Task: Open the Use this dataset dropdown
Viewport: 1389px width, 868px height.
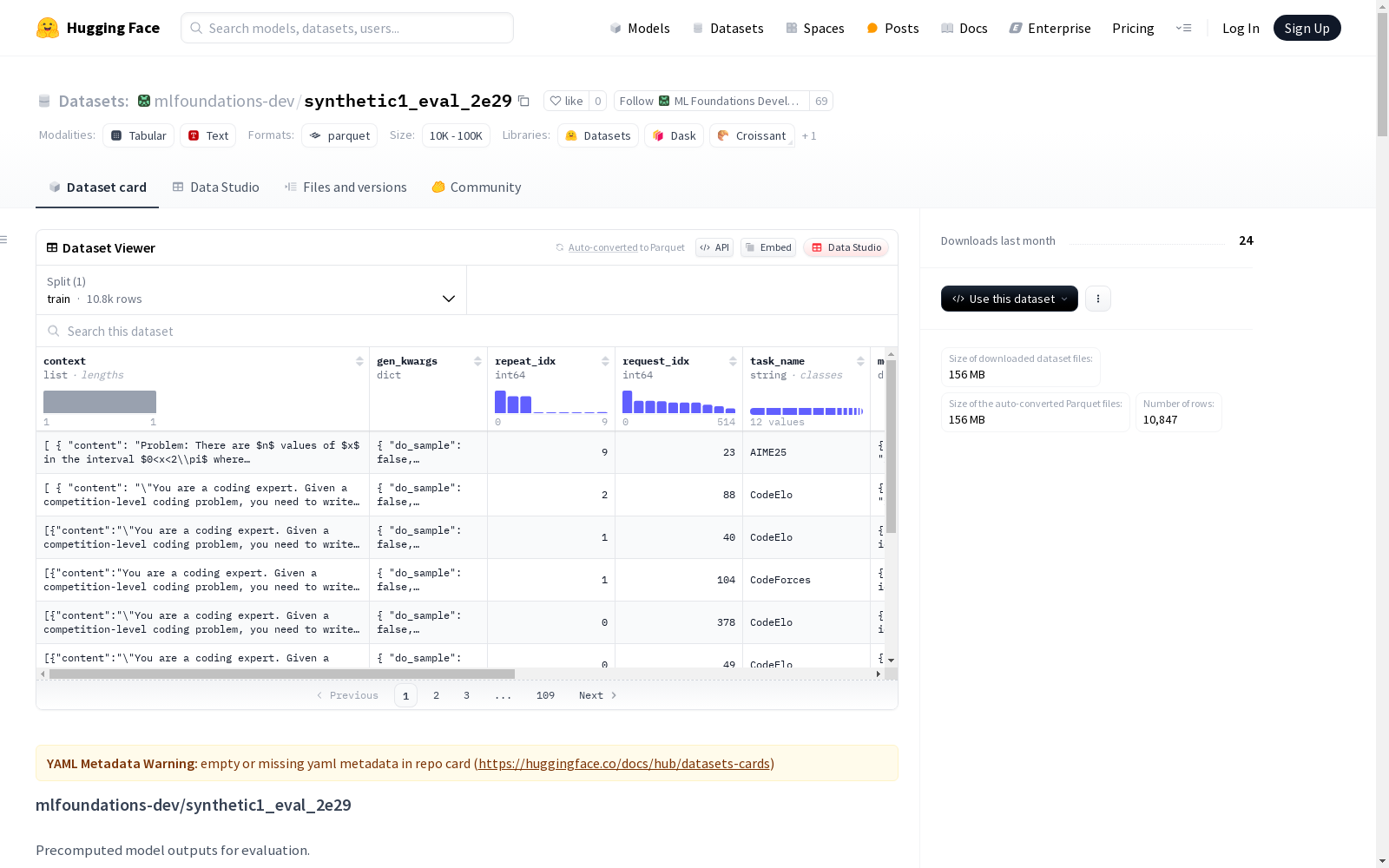Action: pyautogui.click(x=1010, y=299)
